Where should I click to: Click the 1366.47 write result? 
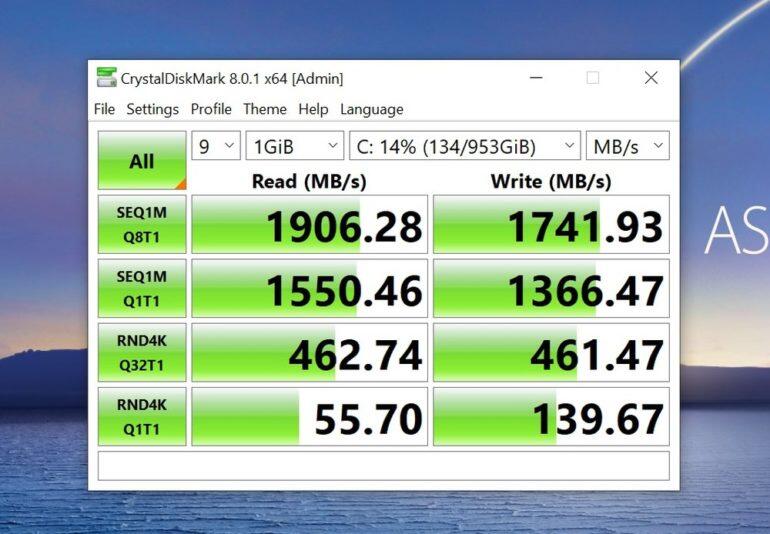[551, 288]
